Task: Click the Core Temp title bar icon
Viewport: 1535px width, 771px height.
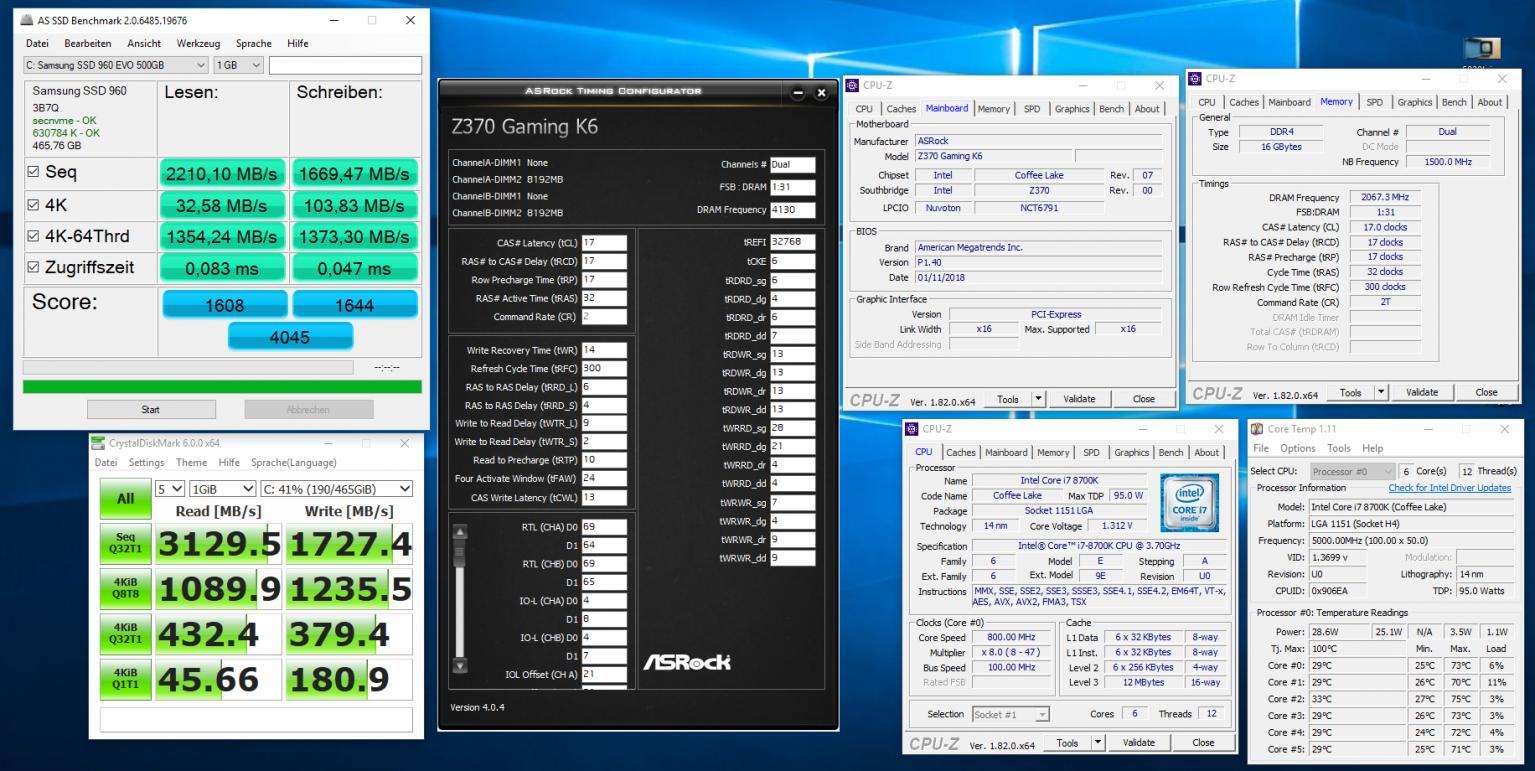Action: click(x=1258, y=429)
